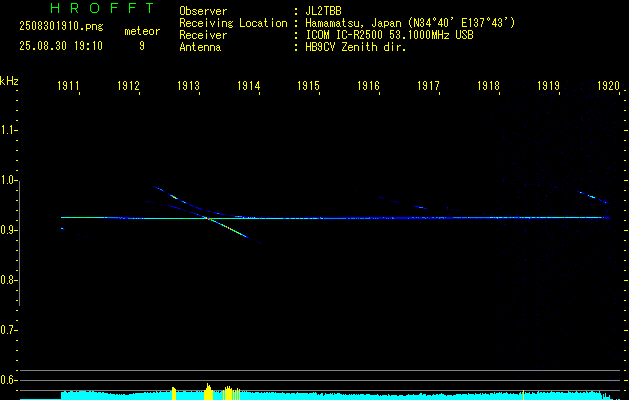Click the Observer label

point(203,11)
